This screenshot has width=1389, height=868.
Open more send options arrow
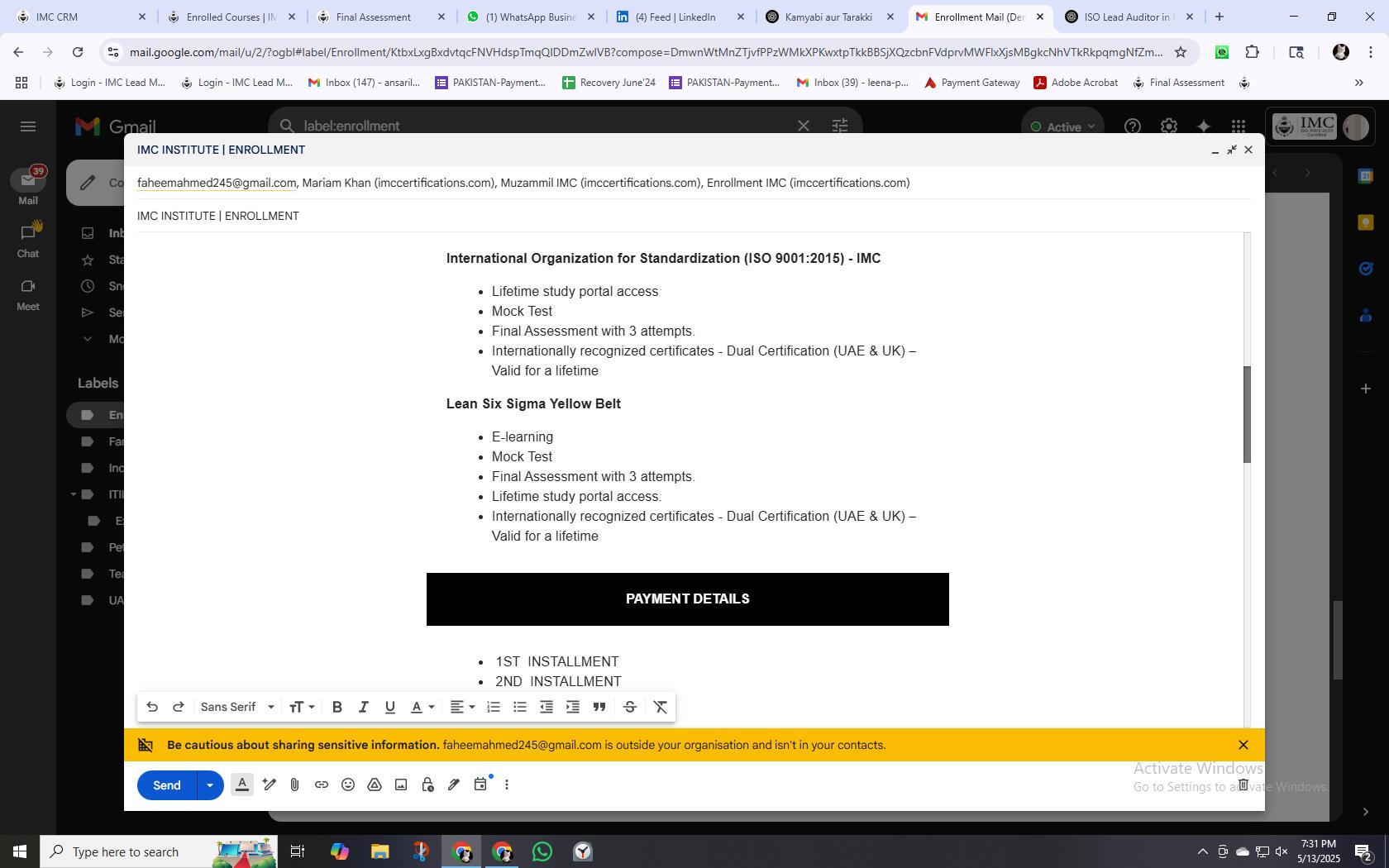[x=210, y=785]
